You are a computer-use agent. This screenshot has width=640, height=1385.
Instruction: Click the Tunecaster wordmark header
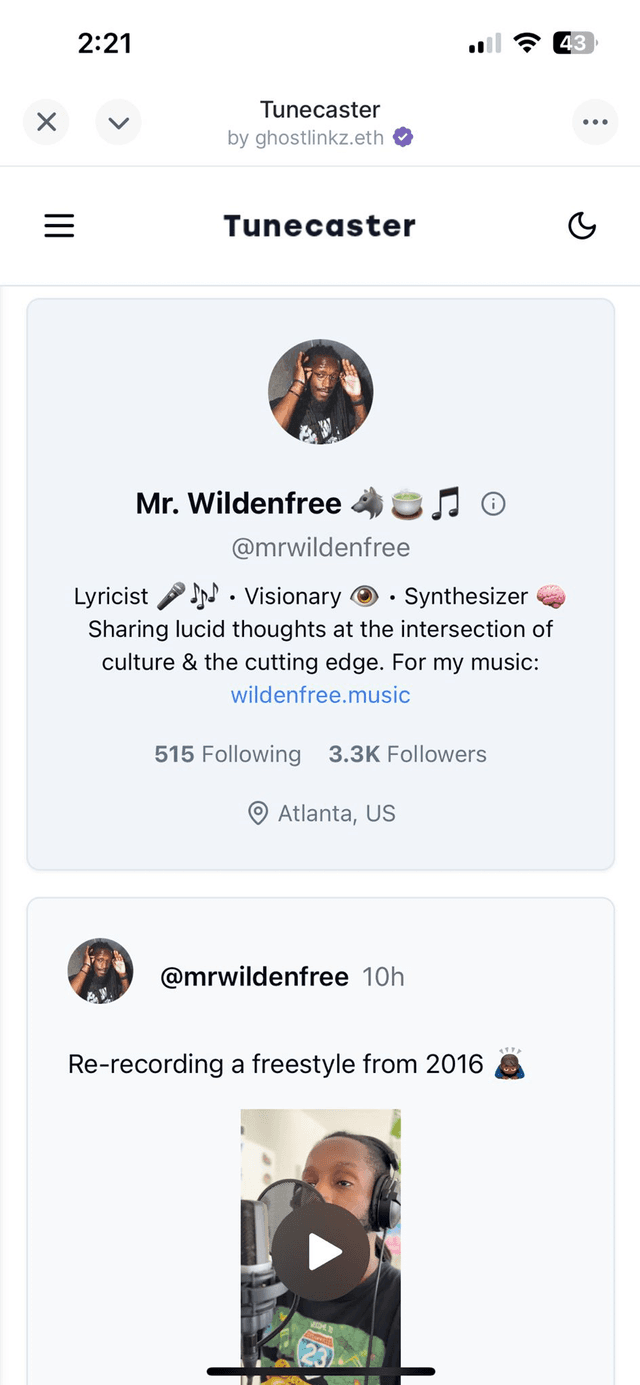(320, 225)
